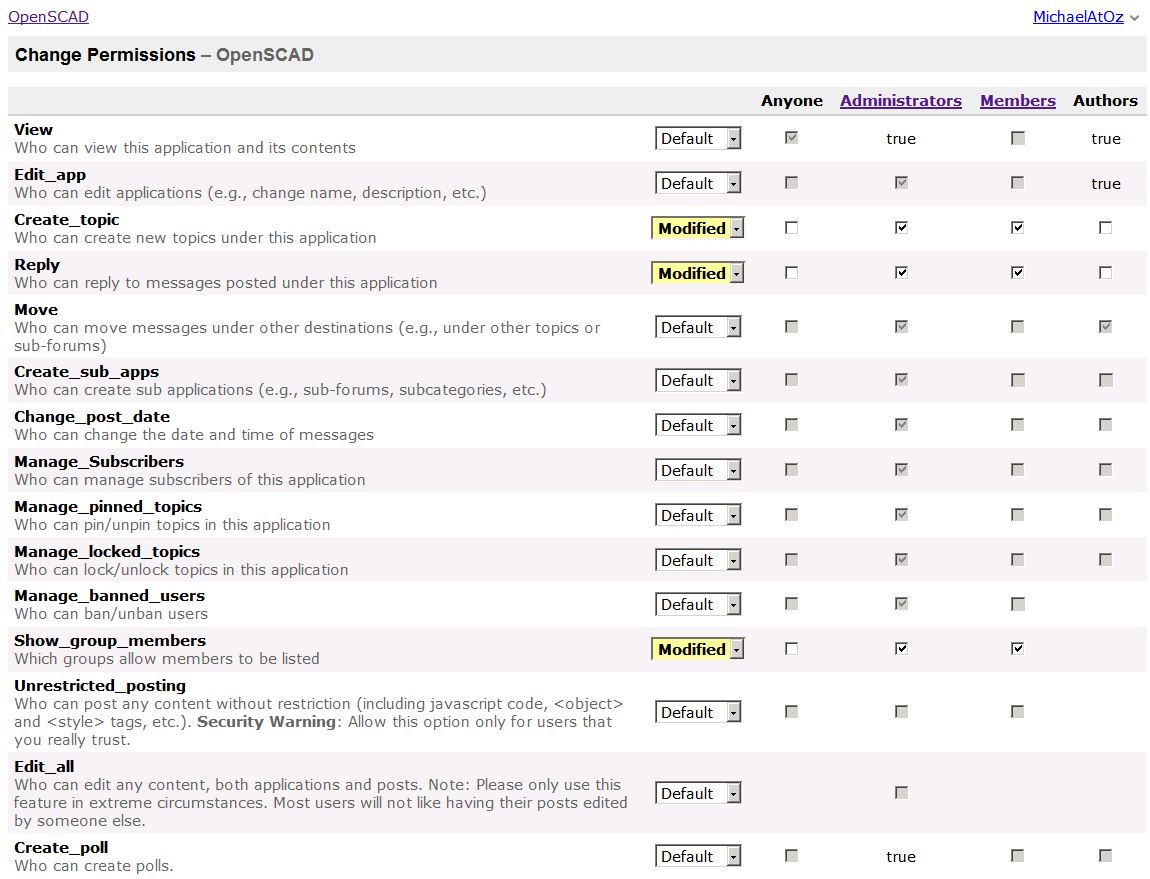Click the OpenSCAD breadcrumb link
The height and width of the screenshot is (879, 1150).
point(48,17)
